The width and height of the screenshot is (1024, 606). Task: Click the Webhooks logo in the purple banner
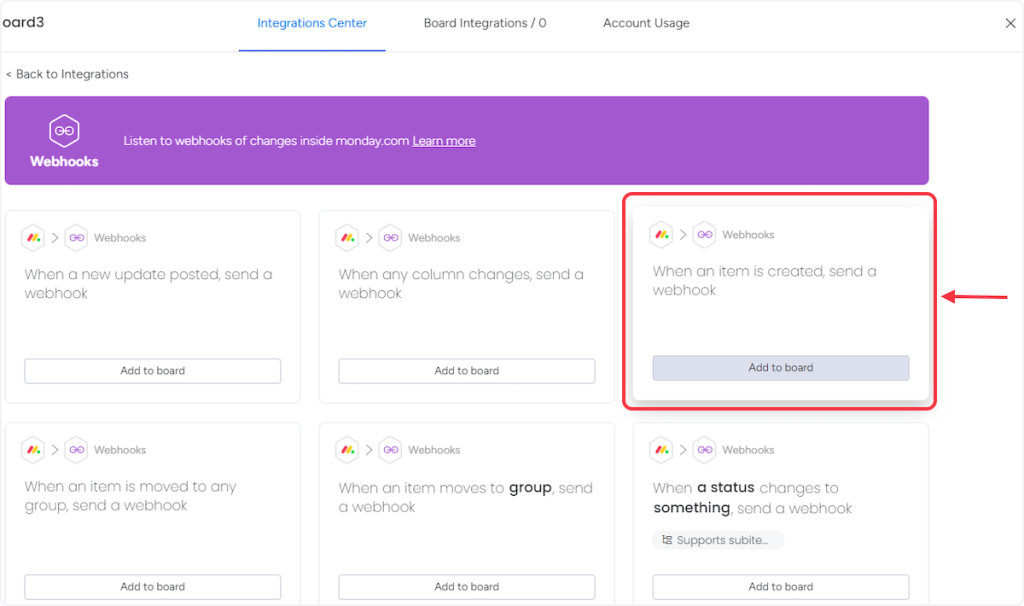pyautogui.click(x=64, y=132)
